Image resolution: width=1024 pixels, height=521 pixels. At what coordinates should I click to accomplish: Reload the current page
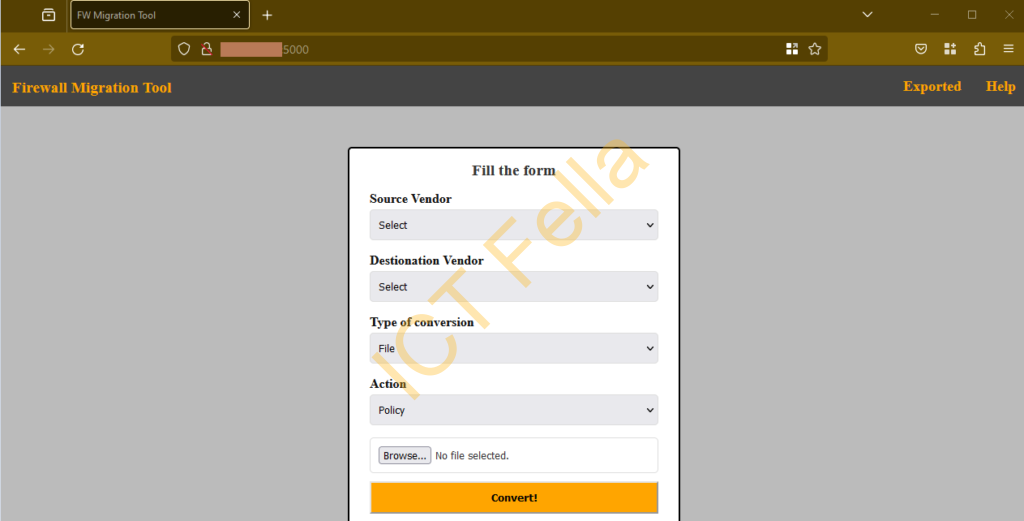point(78,50)
